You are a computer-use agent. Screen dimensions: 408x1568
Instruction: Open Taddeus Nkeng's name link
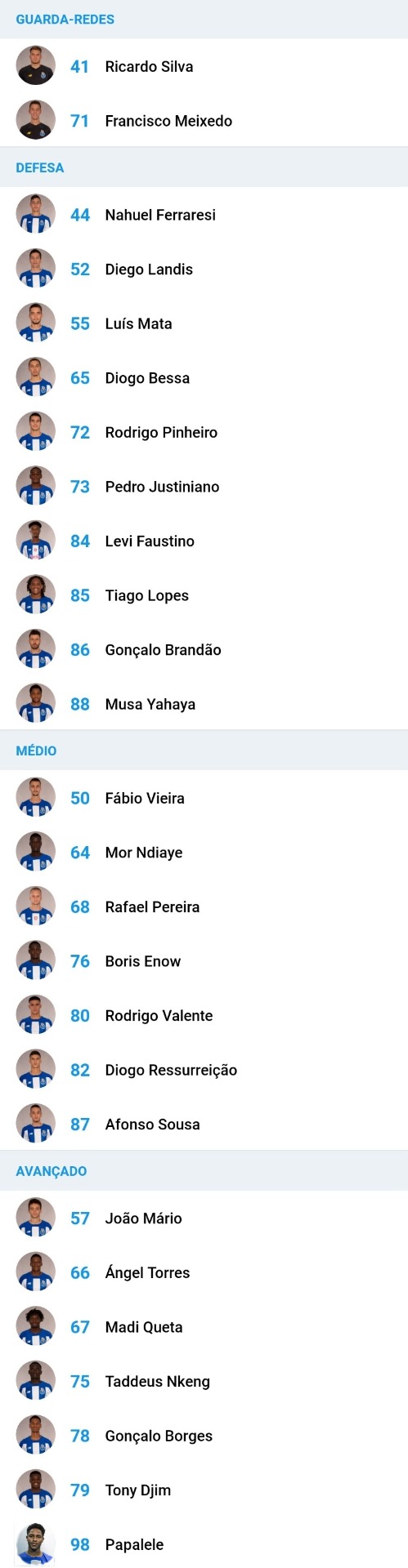pyautogui.click(x=158, y=1381)
